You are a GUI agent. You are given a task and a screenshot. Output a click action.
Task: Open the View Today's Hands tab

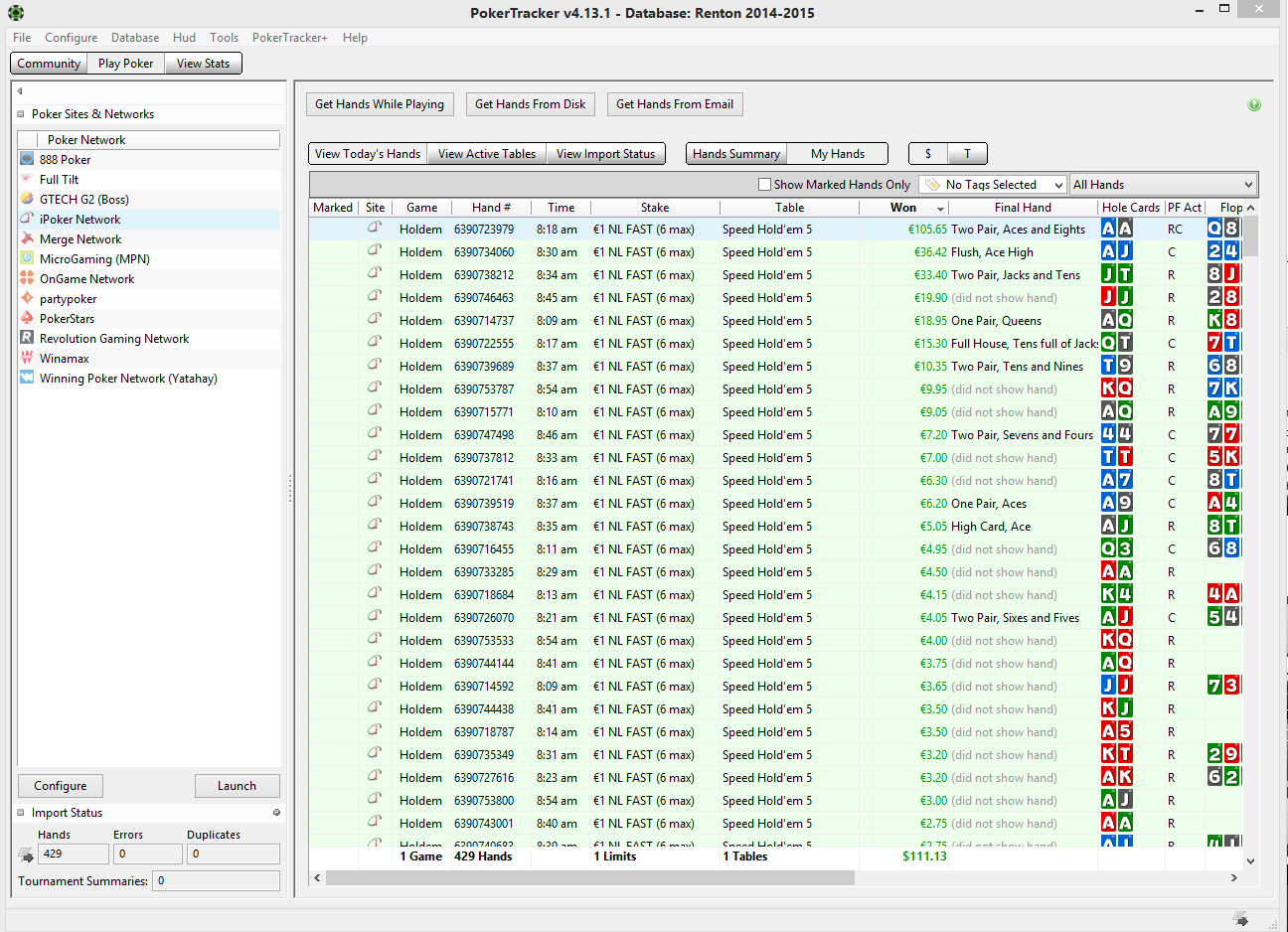tap(368, 154)
